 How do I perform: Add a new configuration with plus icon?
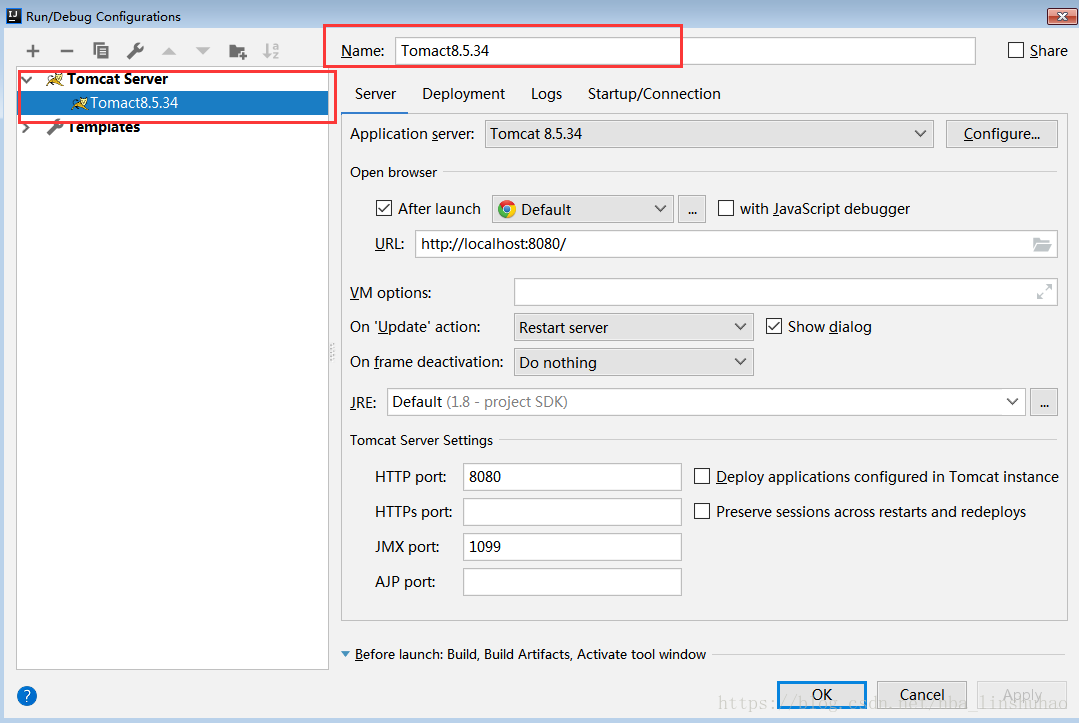pos(32,51)
